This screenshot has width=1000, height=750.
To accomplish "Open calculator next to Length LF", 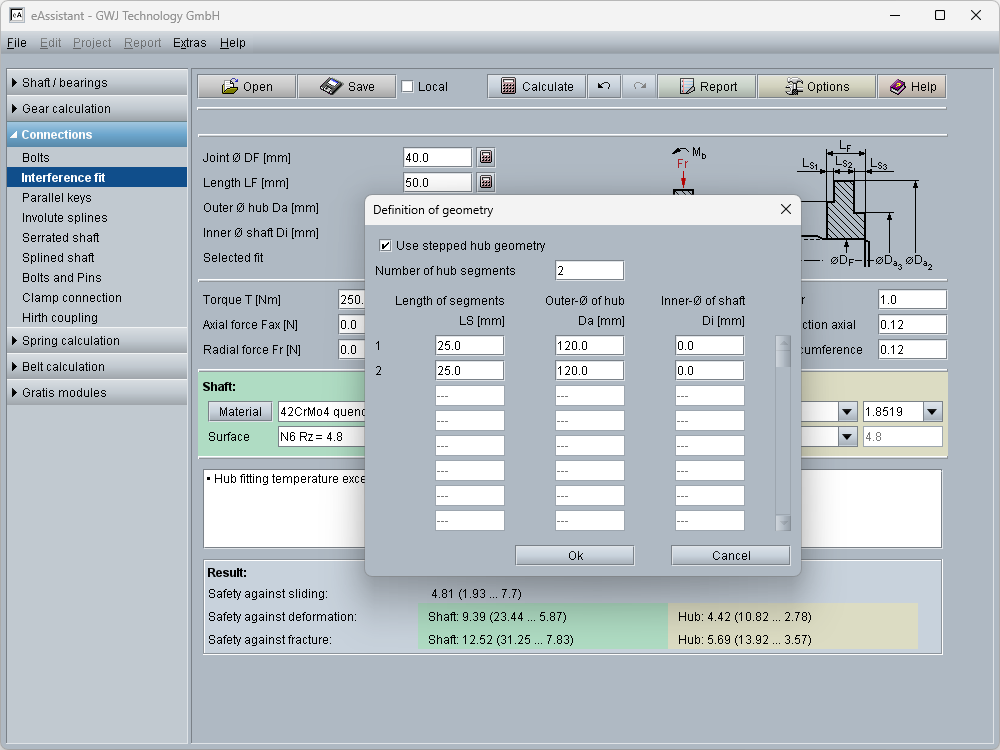I will coord(486,183).
